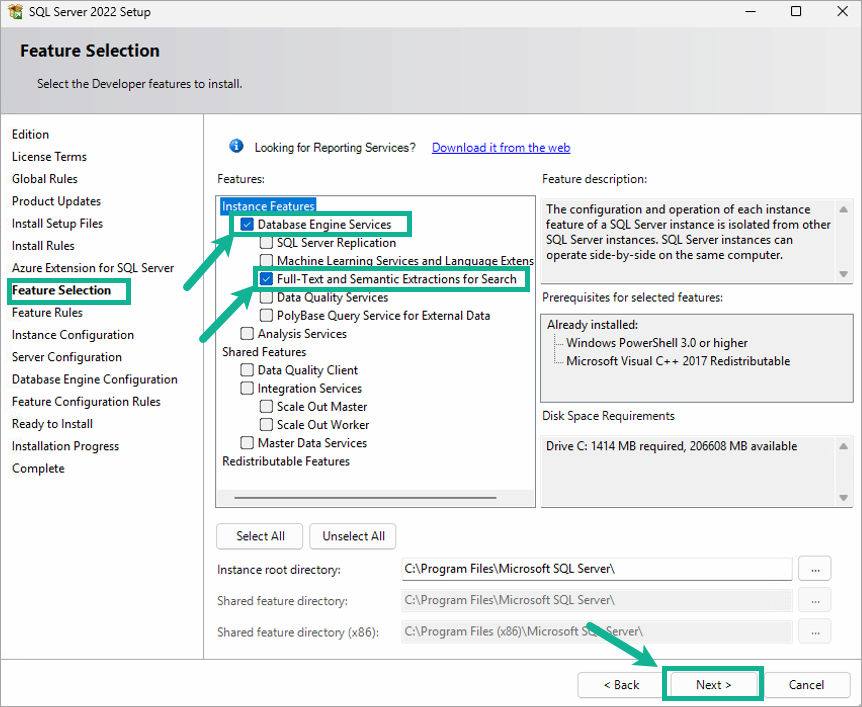Image resolution: width=862 pixels, height=707 pixels.
Task: Toggle Full-Text and Semantic Extractions for Search
Action: coord(266,279)
